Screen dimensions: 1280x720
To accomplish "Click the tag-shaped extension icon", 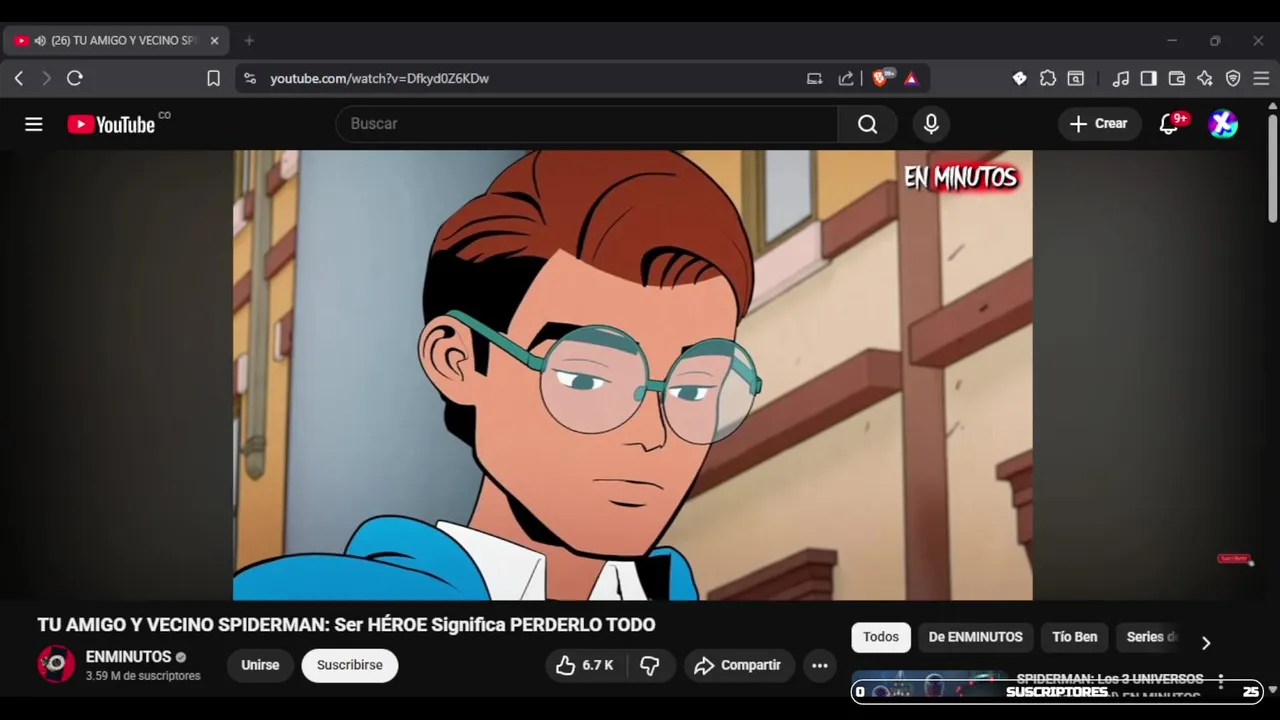I will coord(1019,78).
